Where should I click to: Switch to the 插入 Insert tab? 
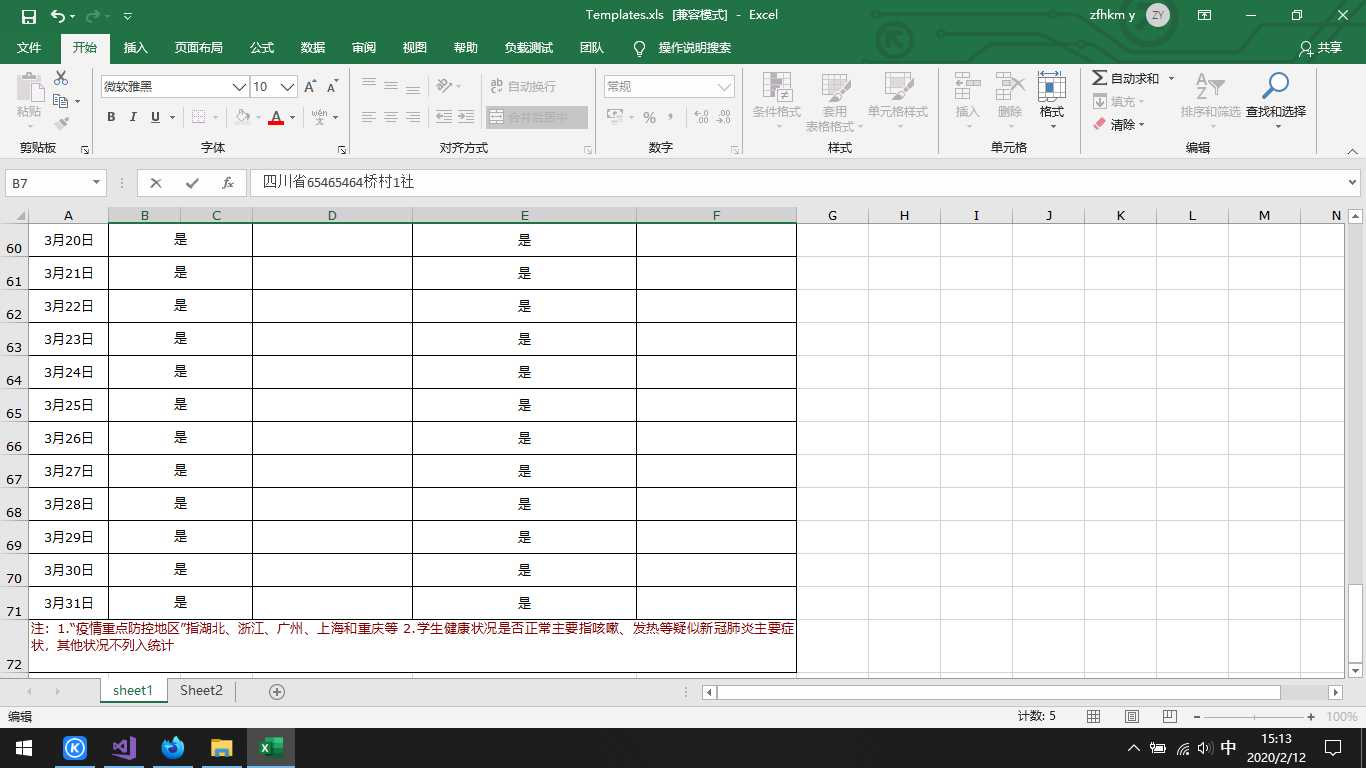pos(135,48)
